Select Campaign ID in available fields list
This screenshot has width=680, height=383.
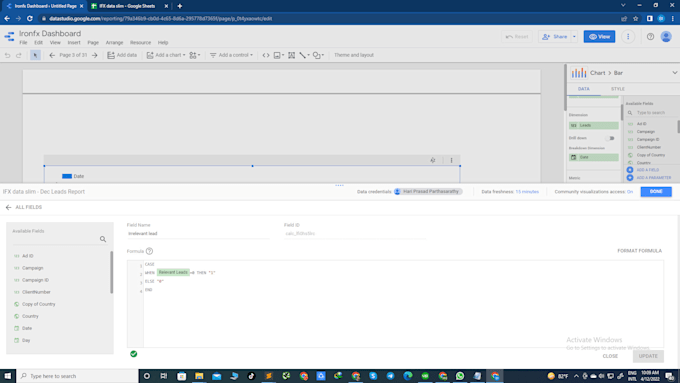[x=35, y=280]
